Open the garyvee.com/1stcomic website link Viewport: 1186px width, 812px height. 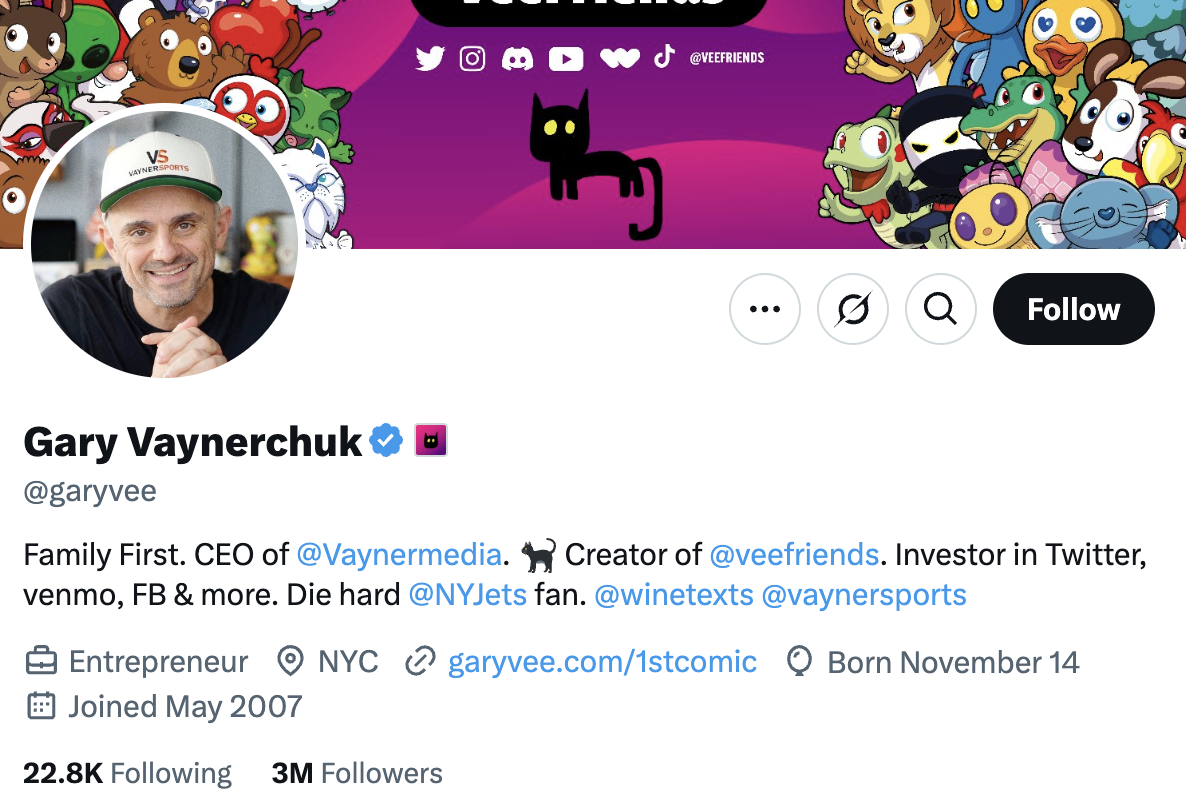click(601, 661)
